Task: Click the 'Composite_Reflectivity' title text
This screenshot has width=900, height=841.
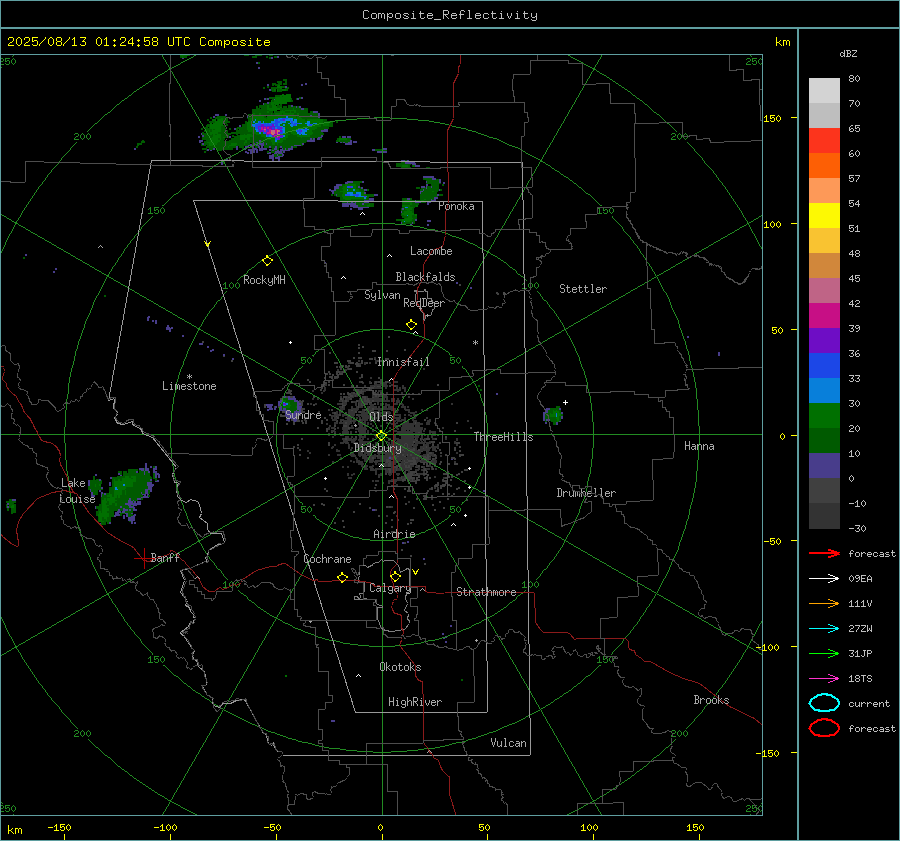Action: pyautogui.click(x=450, y=15)
